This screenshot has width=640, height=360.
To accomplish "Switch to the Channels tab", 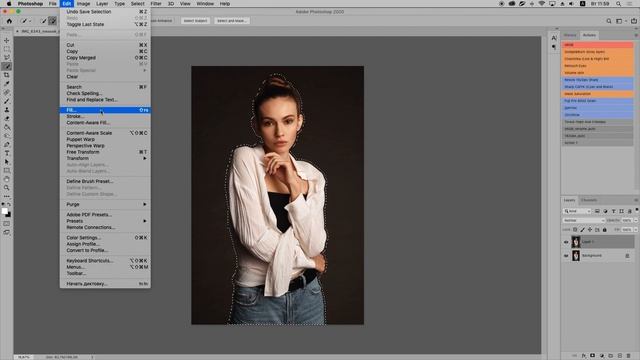I will pos(589,200).
